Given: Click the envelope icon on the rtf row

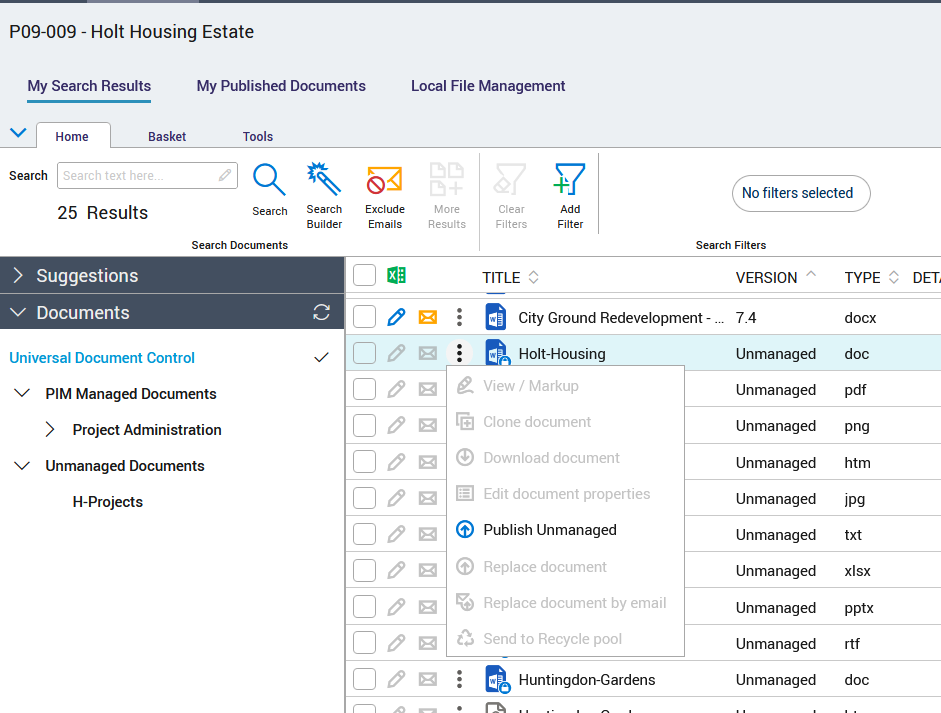Looking at the screenshot, I should (x=428, y=643).
